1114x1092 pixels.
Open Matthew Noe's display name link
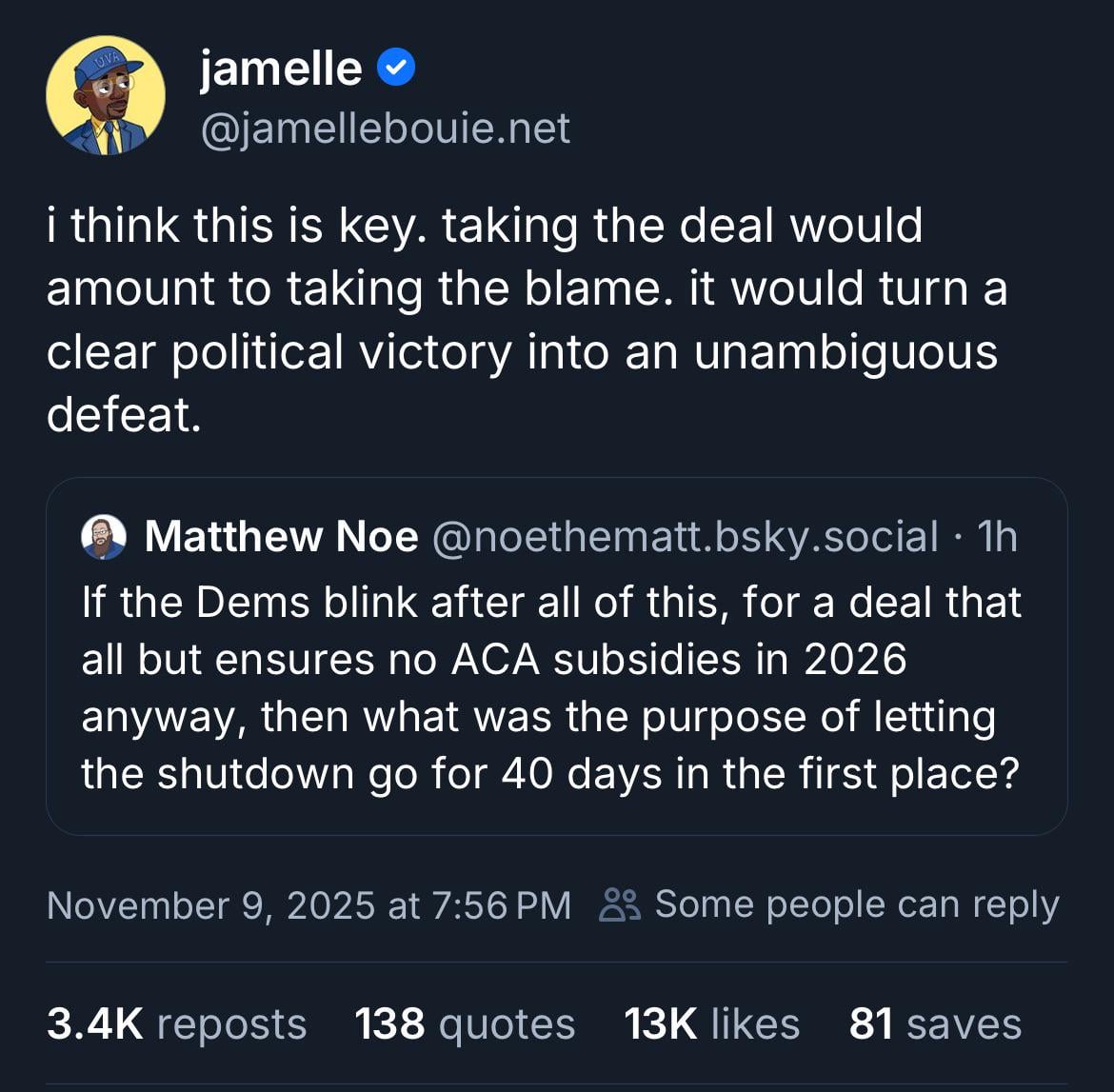pyautogui.click(x=281, y=537)
